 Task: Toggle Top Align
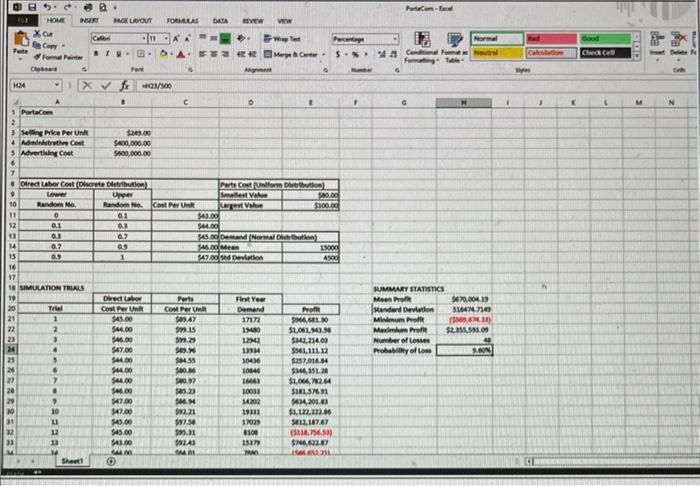coord(202,38)
